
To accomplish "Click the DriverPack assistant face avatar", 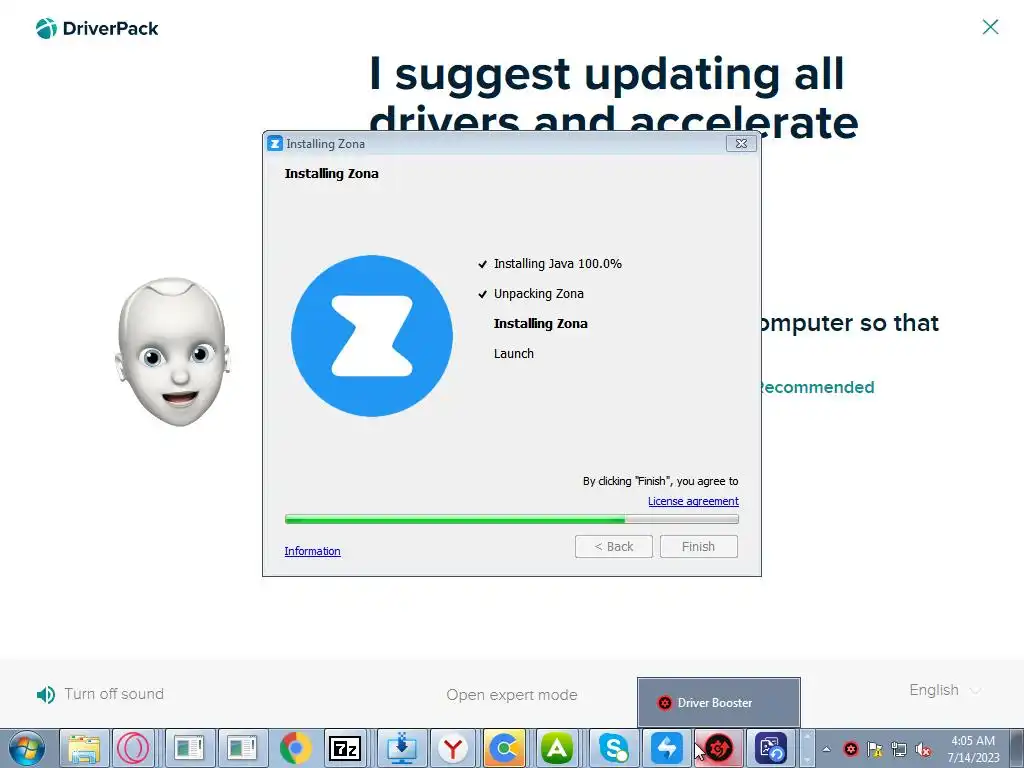I will point(172,351).
